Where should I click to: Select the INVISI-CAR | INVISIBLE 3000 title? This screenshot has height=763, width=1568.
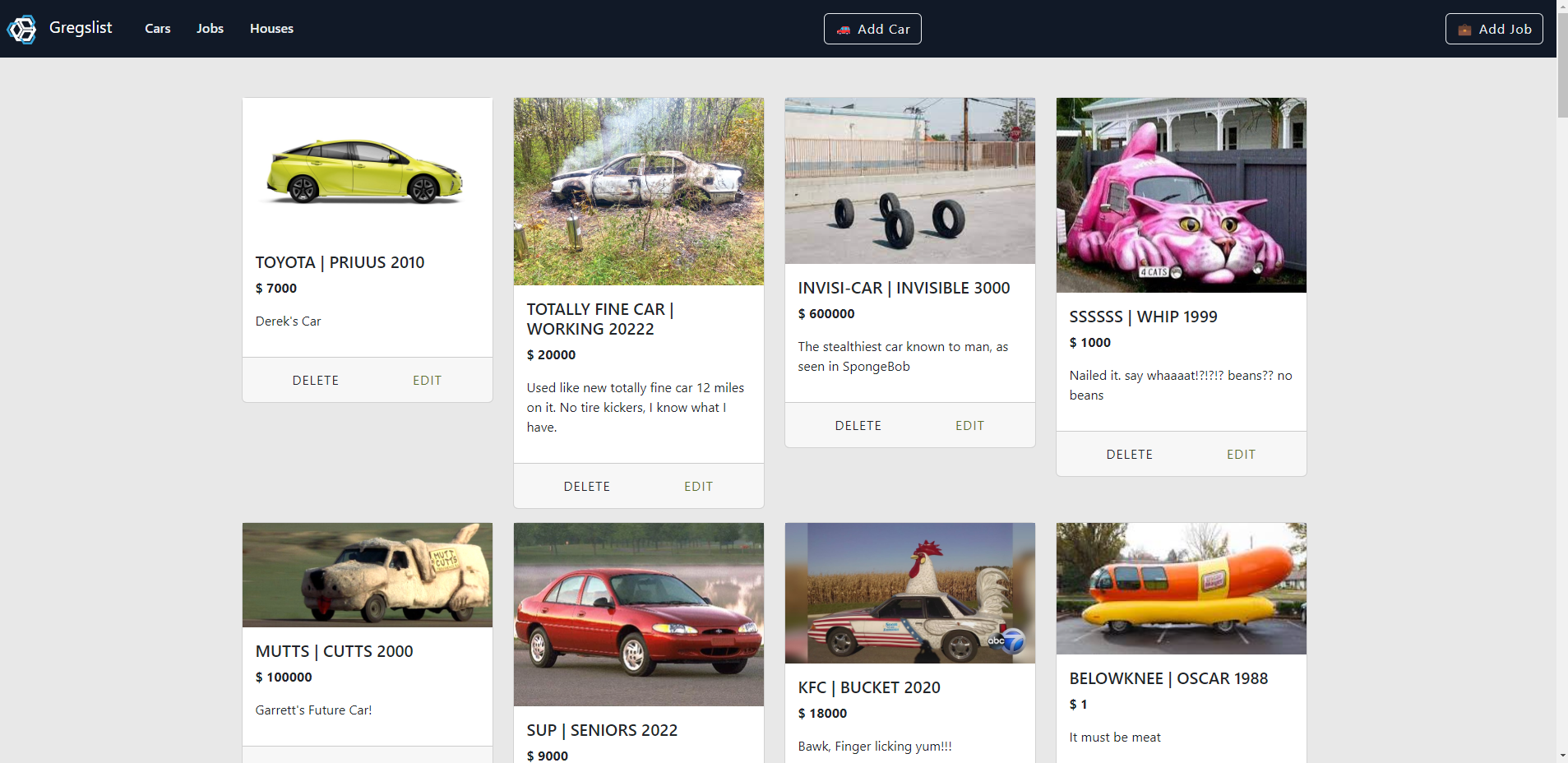click(x=904, y=288)
